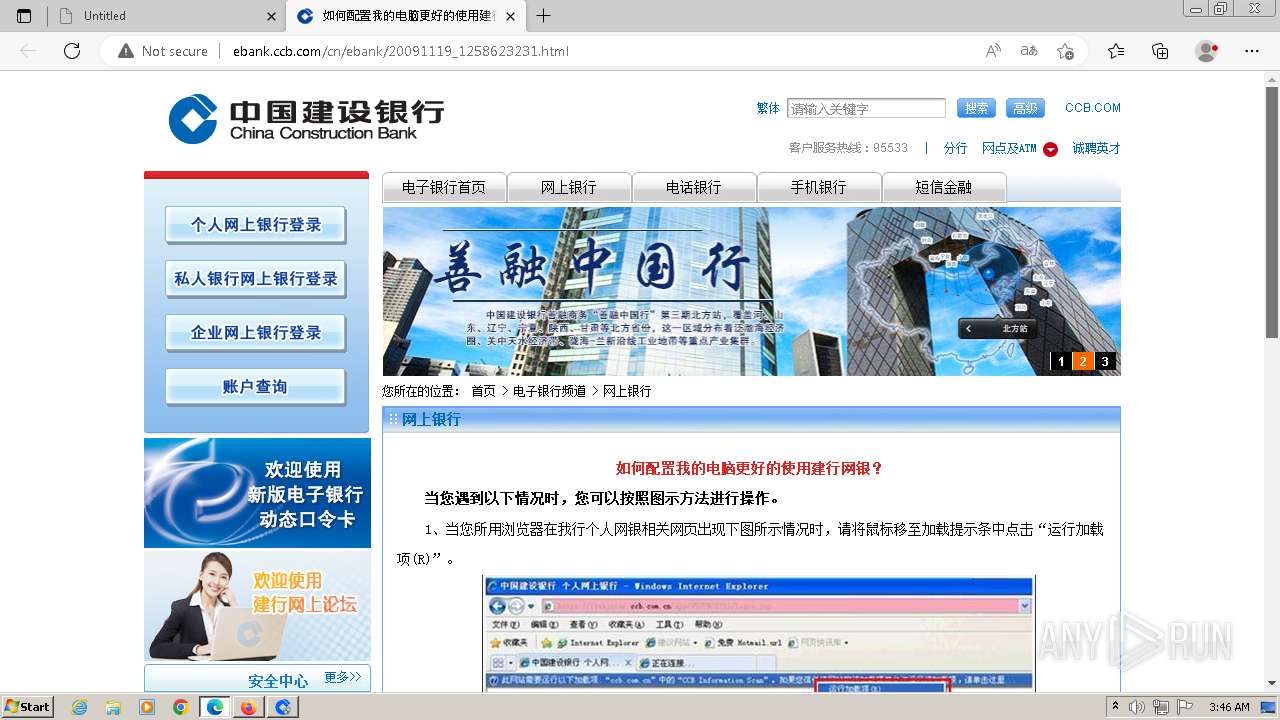Click the keyword search input field
The image size is (1280, 720).
(866, 108)
